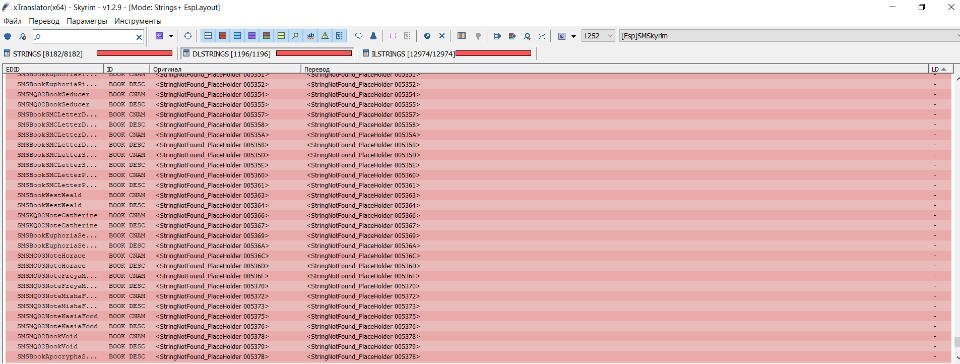The image size is (960, 364).
Task: Select SMSMQ02NoteCatherine BOOK CNAM row
Action: (x=478, y=215)
